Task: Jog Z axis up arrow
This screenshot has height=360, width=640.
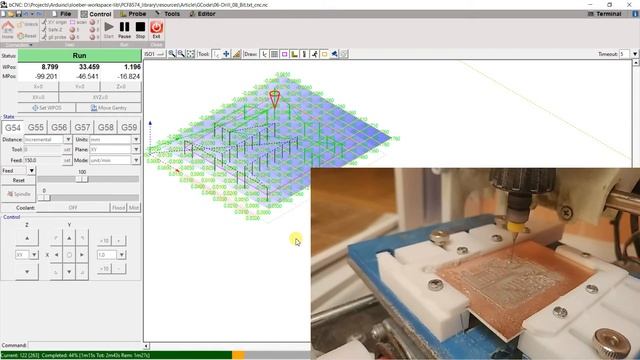Action: pyautogui.click(x=27, y=238)
